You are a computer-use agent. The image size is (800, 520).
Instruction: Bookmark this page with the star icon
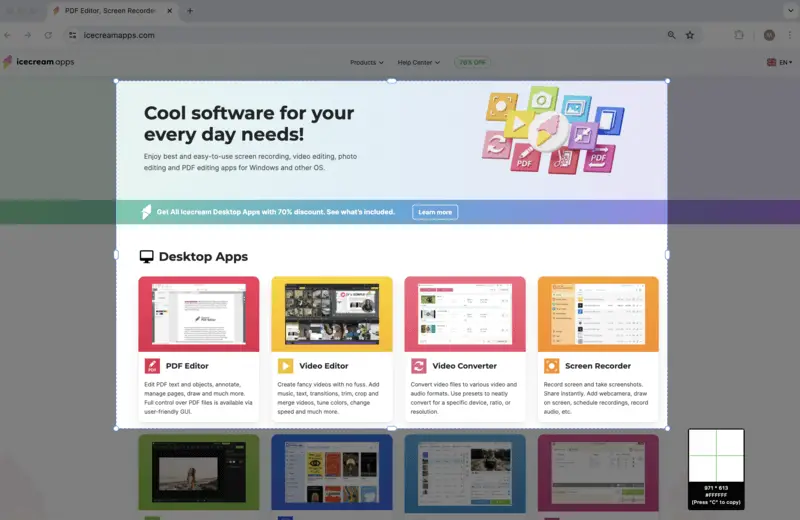pos(690,35)
